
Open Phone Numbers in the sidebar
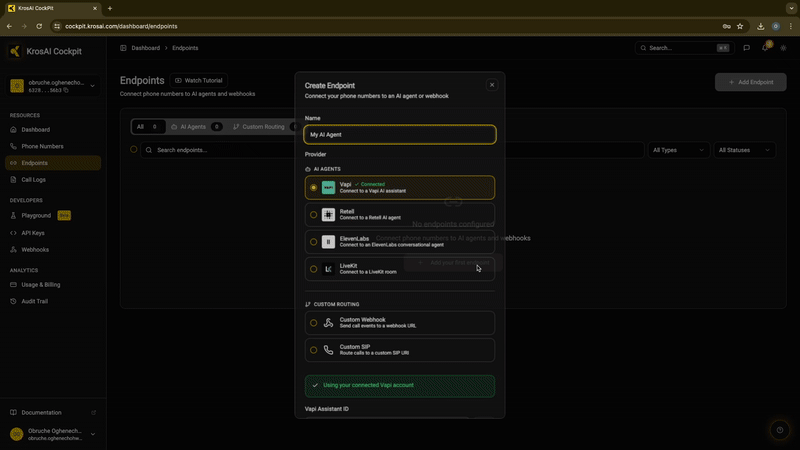pos(42,146)
